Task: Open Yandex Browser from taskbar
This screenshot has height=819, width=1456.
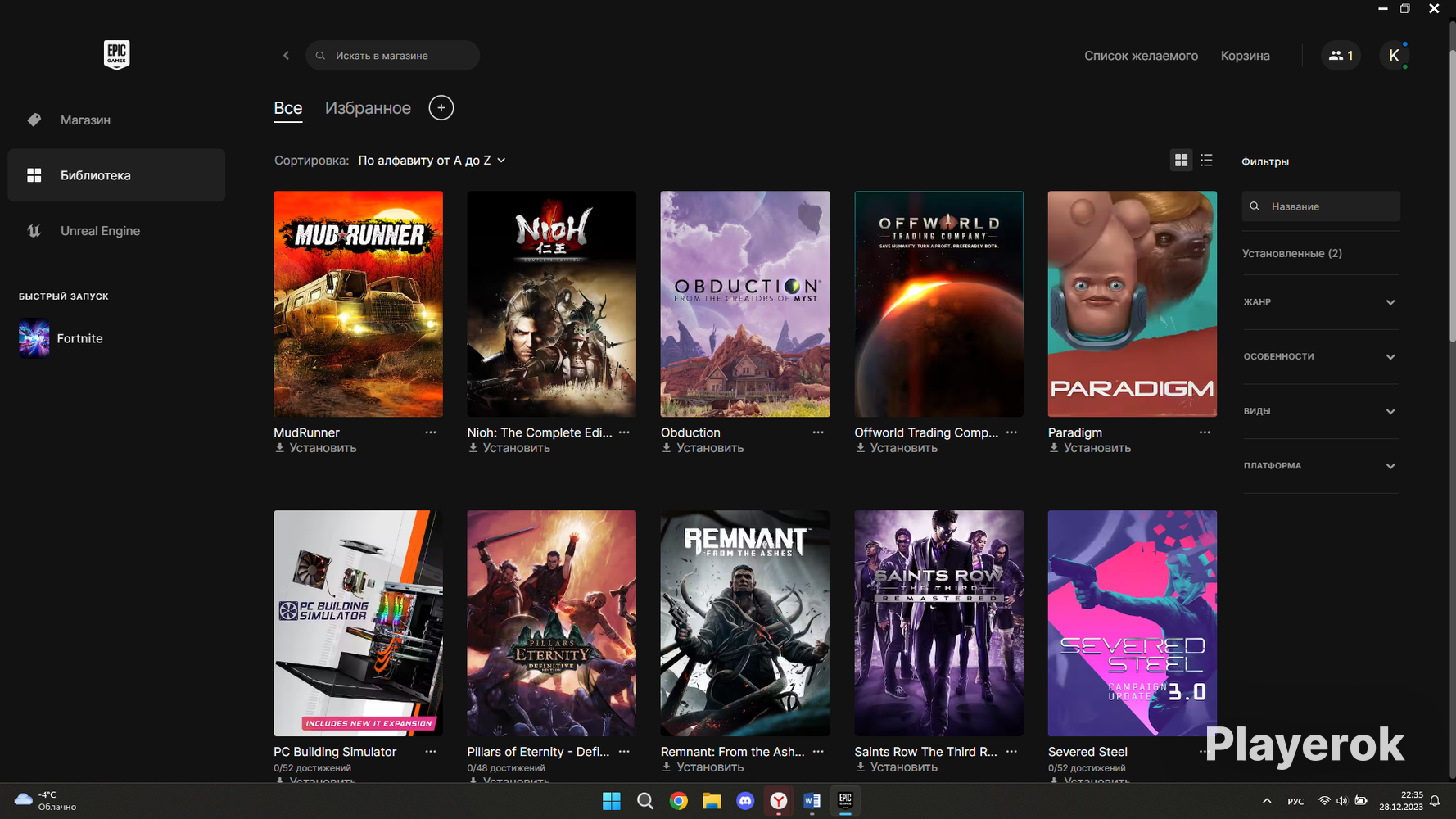Action: pos(779,801)
